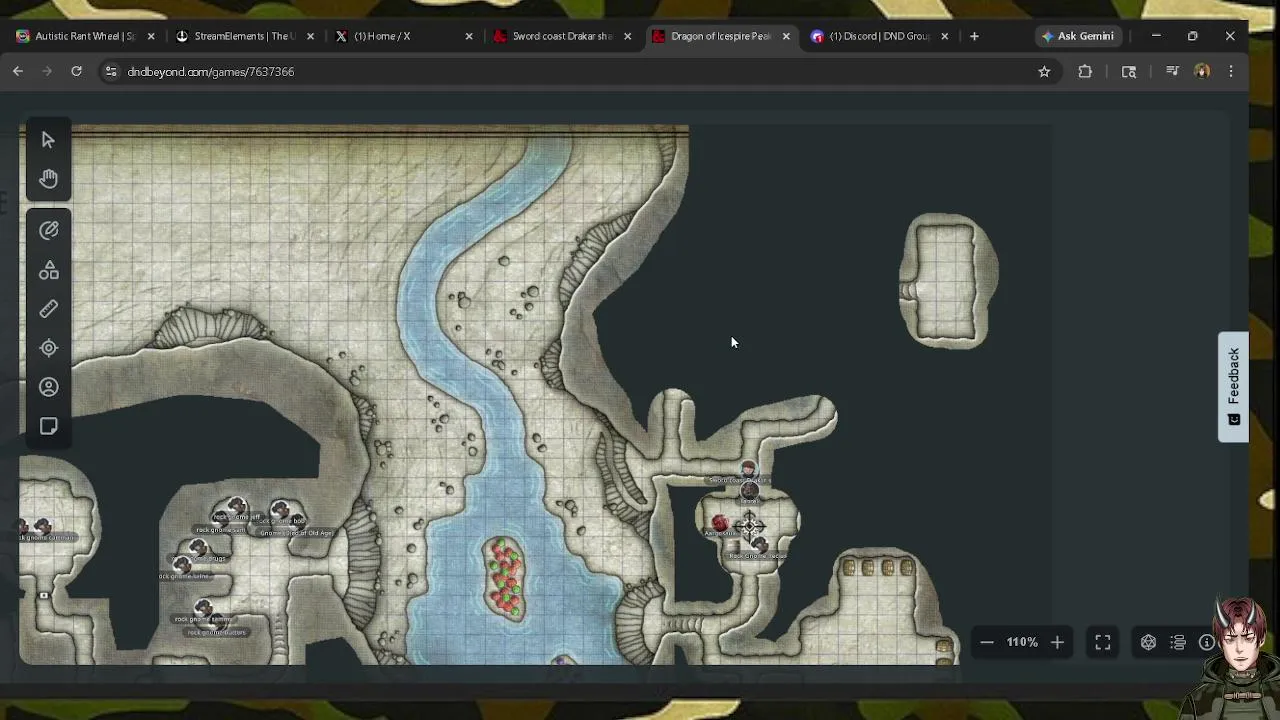The width and height of the screenshot is (1280, 720).
Task: Bookmark this page with star
Action: [1044, 72]
